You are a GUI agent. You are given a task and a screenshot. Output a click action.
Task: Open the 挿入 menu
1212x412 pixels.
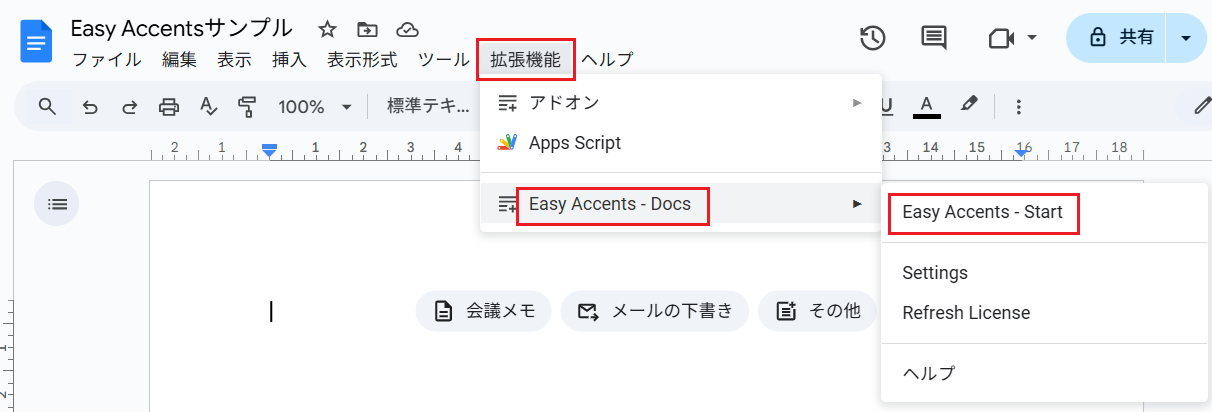point(289,60)
